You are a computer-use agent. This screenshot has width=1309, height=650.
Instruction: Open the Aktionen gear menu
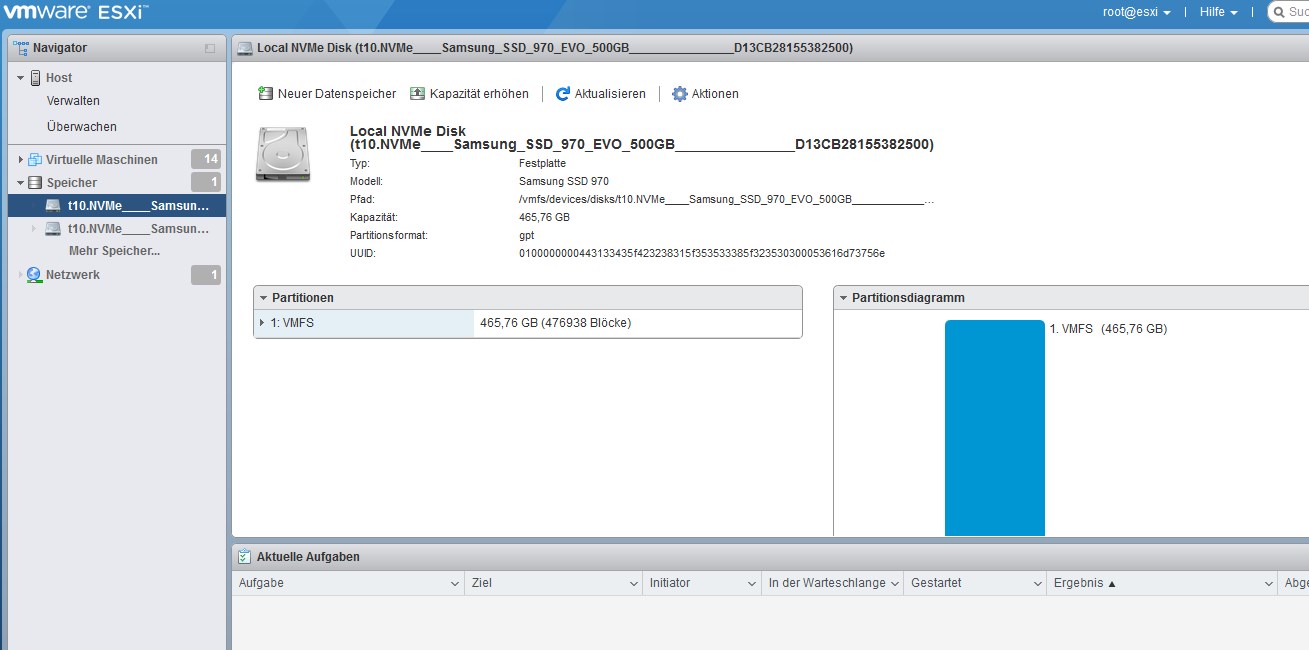[x=705, y=94]
